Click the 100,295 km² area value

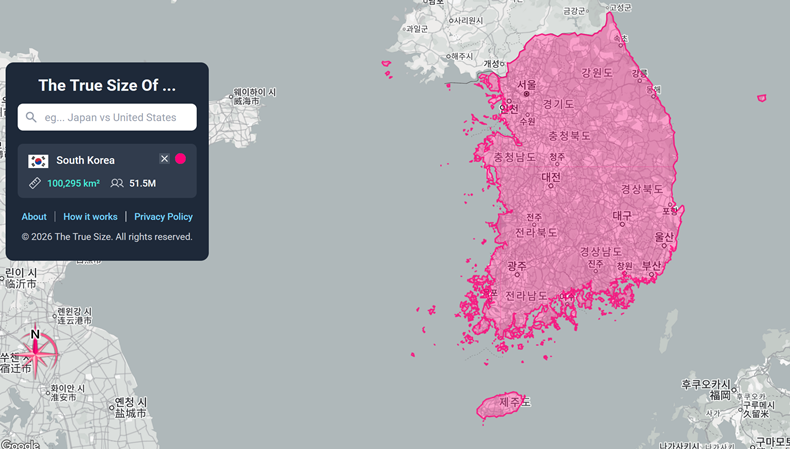point(74,183)
